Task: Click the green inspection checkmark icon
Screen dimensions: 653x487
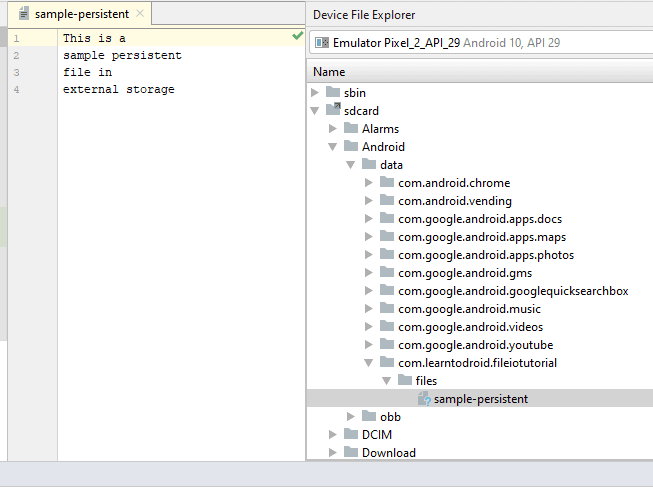Action: coord(297,36)
